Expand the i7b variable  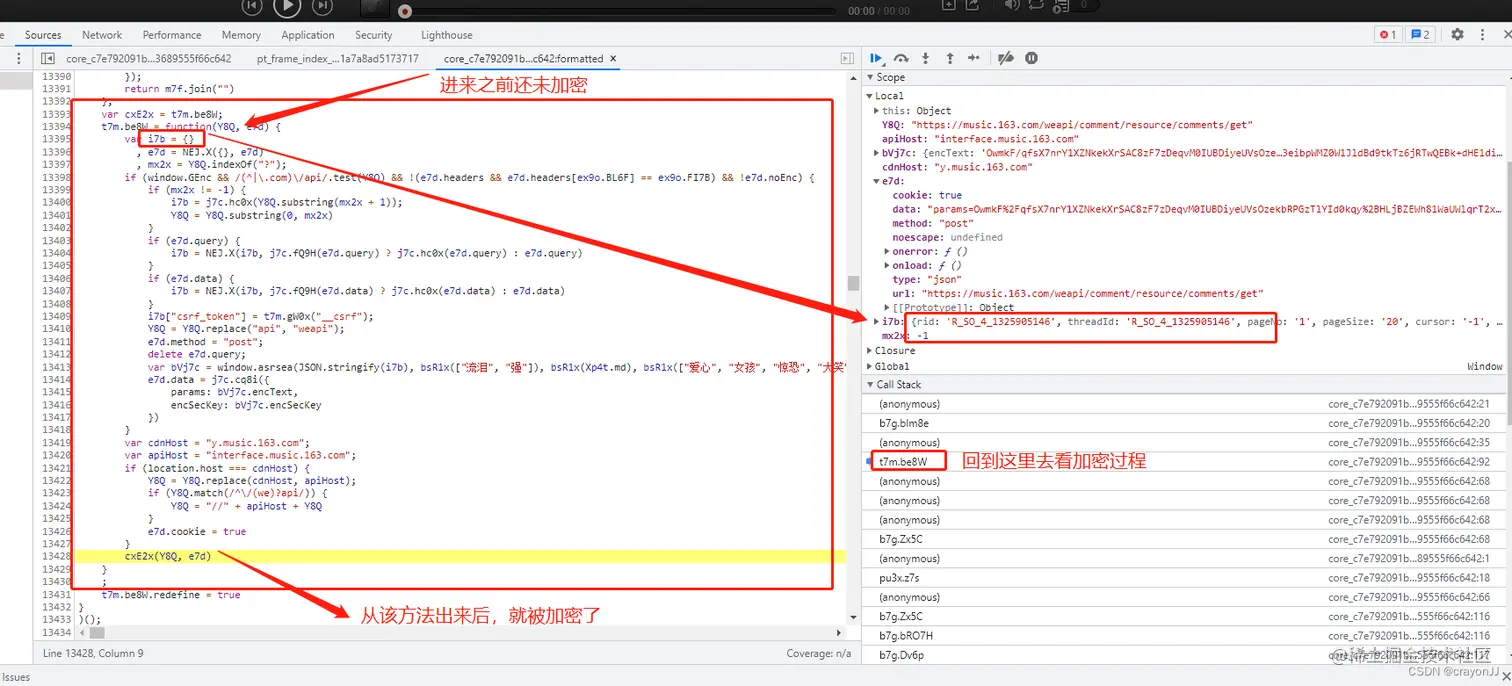[x=877, y=321]
